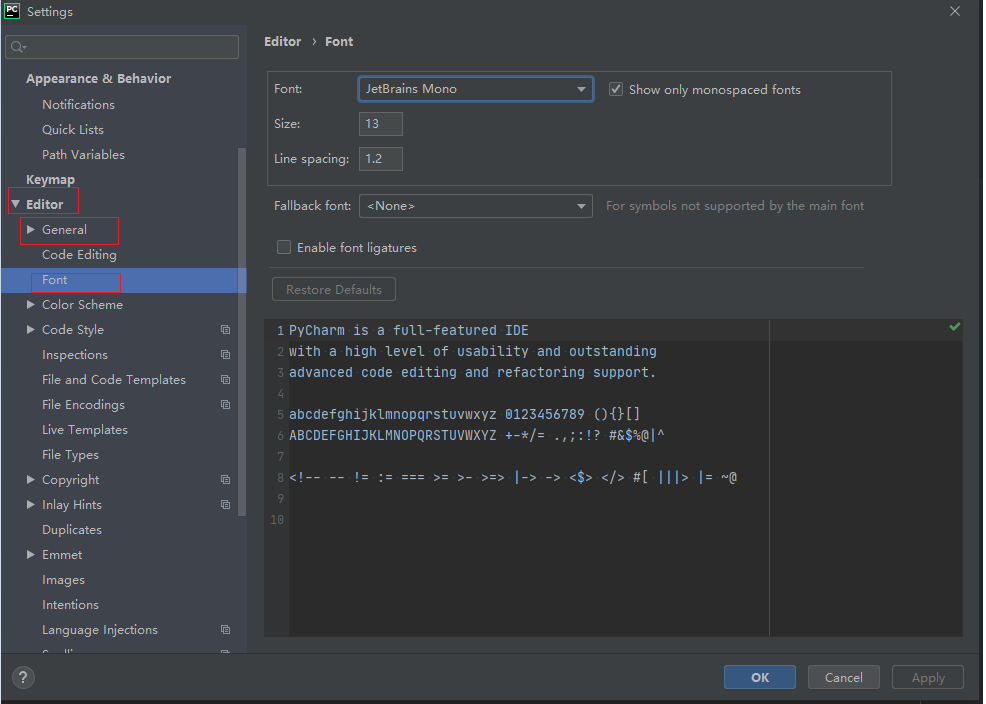
Task: Click the Apply button
Action: click(x=928, y=678)
